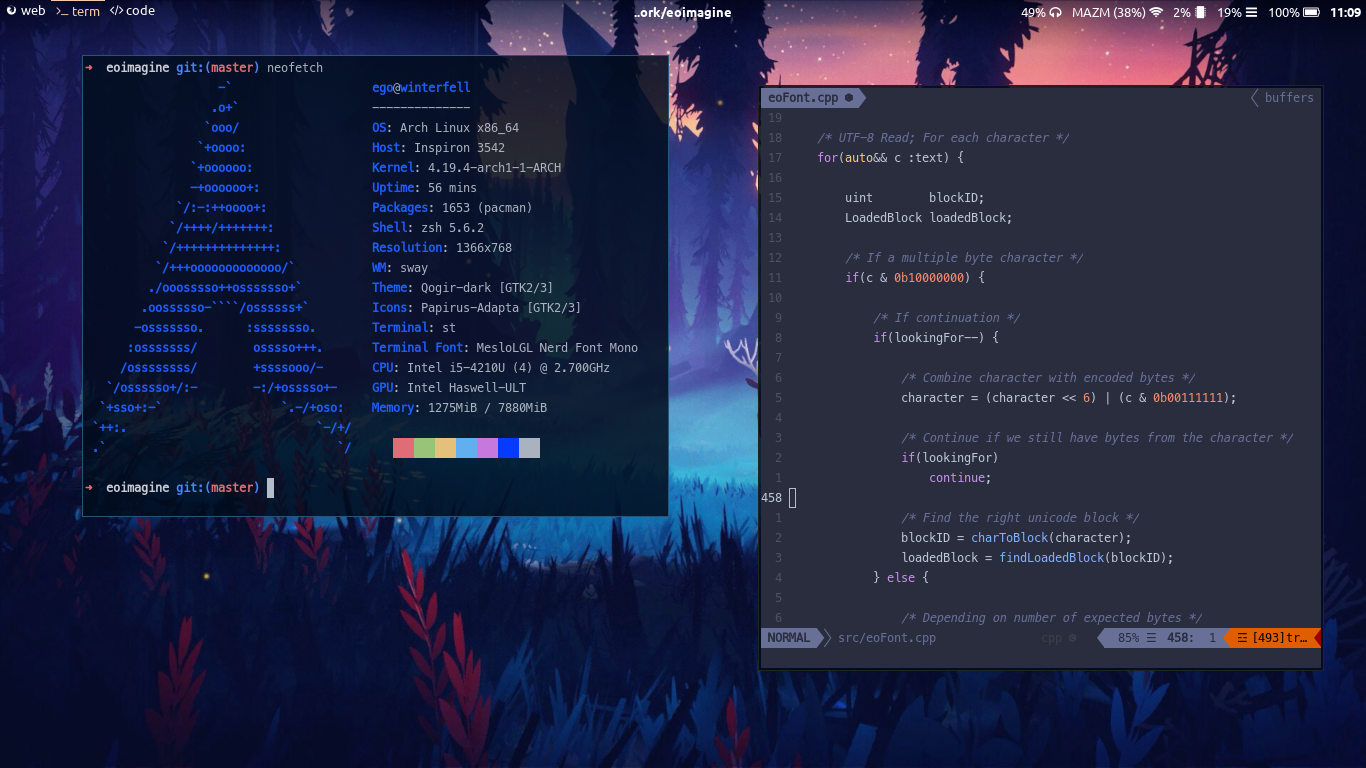Click the 'neofetch' command text in terminal
Image resolution: width=1366 pixels, height=768 pixels.
pyautogui.click(x=295, y=68)
